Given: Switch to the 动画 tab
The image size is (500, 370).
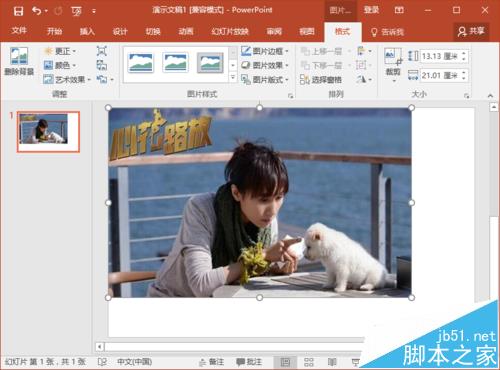Looking at the screenshot, I should 186,31.
